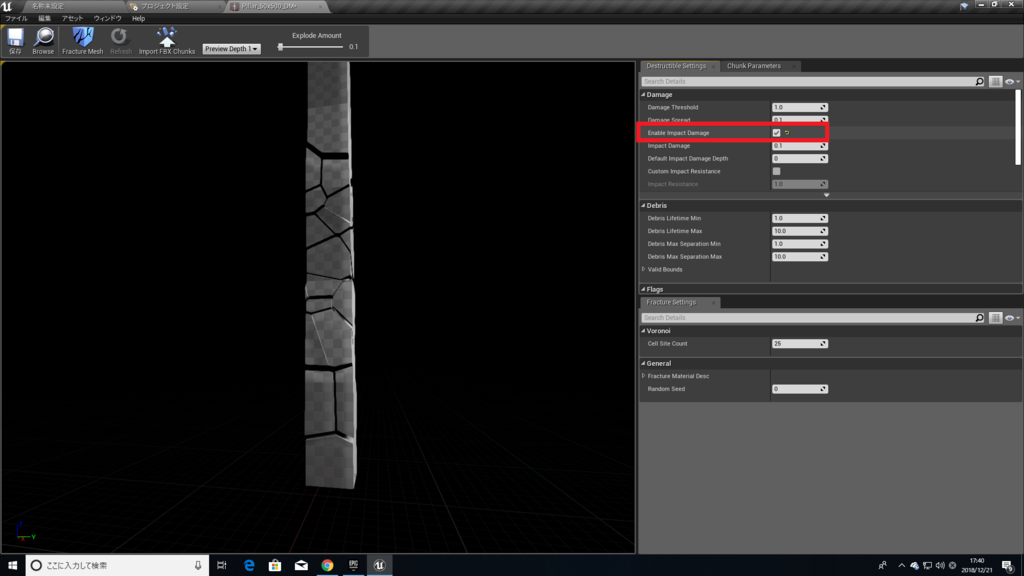
Task: Open Microsoft Store from taskbar
Action: coord(275,566)
